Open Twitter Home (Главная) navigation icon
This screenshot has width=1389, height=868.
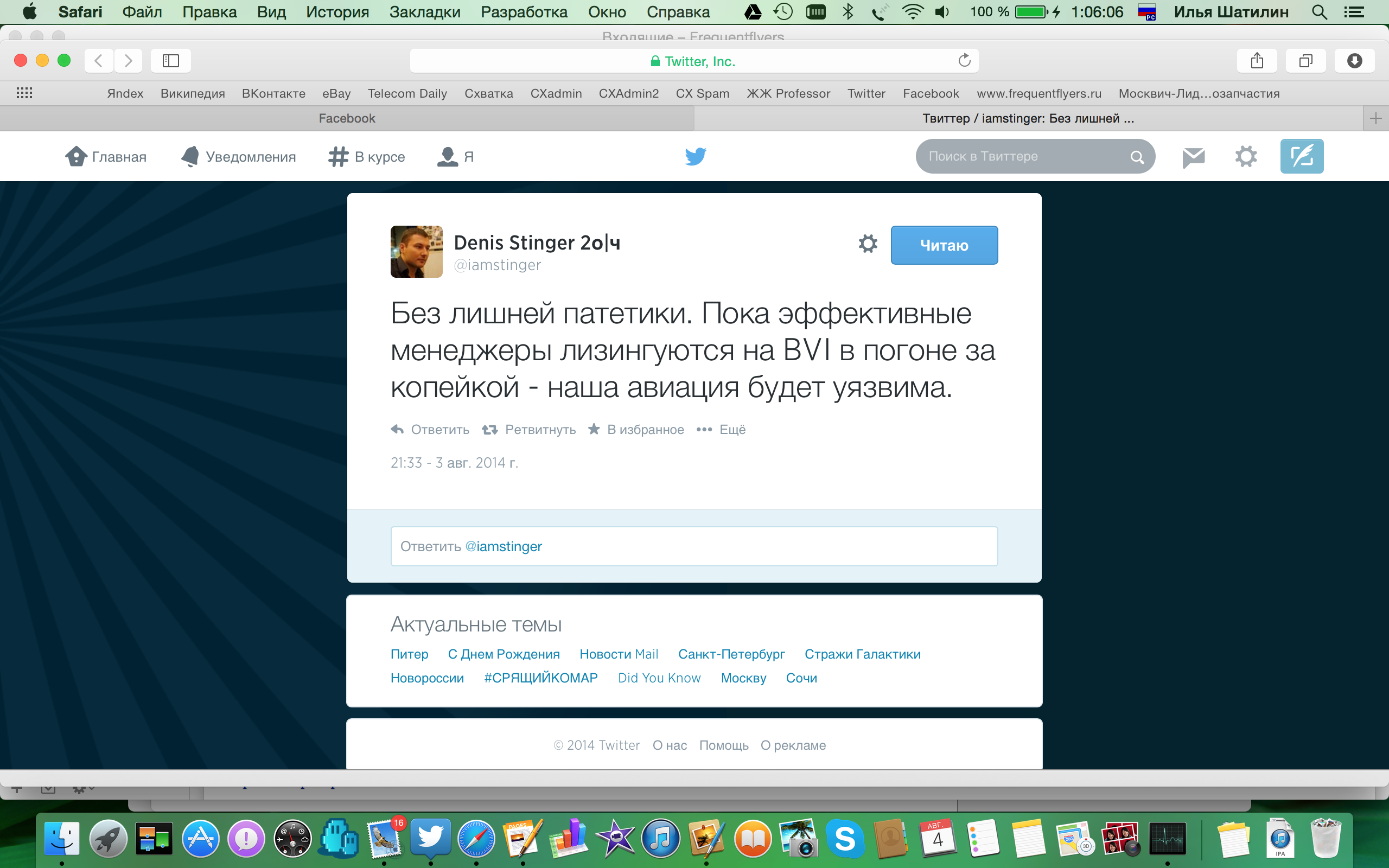[76, 156]
